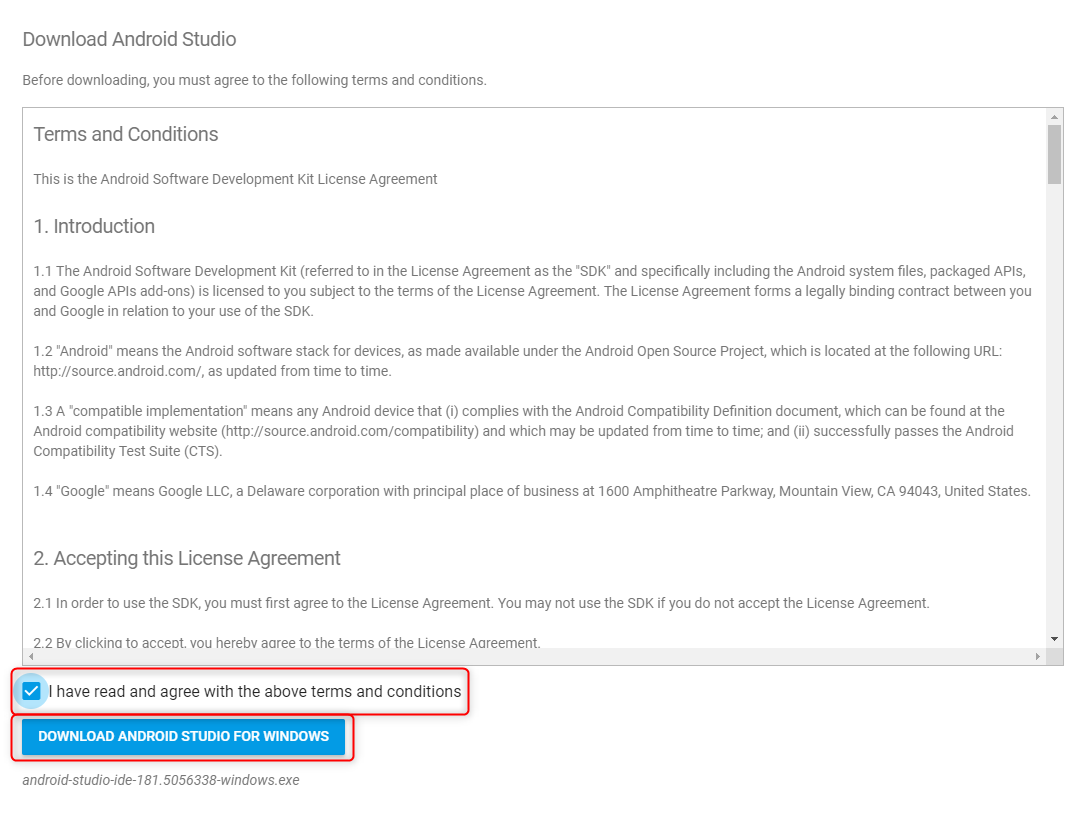Click 'I have read and agree' label text
The image size is (1083, 813).
(255, 691)
